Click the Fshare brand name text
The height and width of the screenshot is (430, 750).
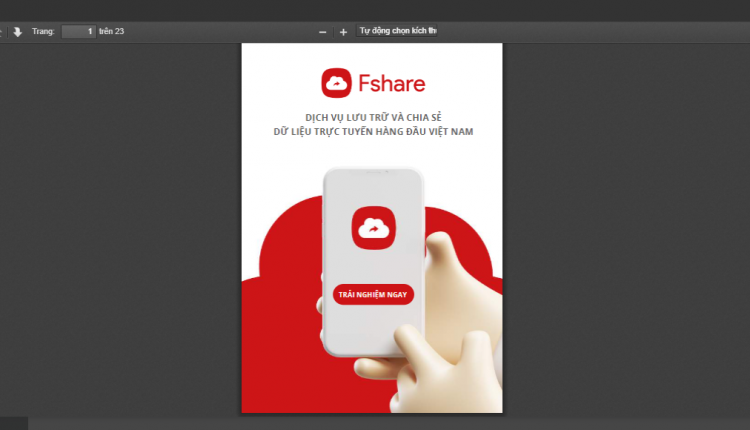point(392,84)
